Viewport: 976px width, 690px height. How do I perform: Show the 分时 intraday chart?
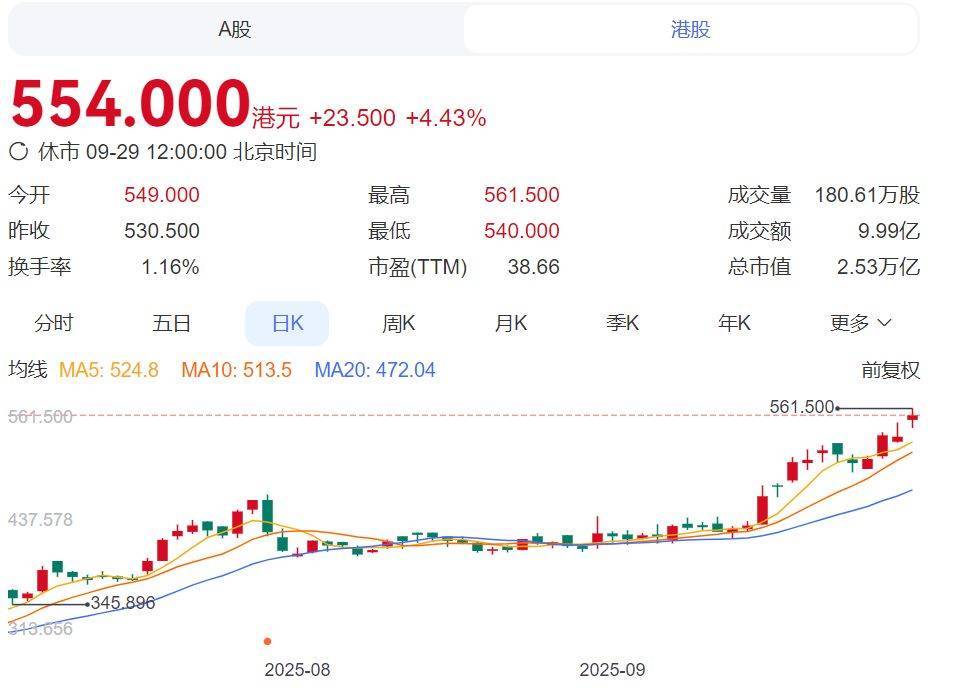click(x=54, y=324)
